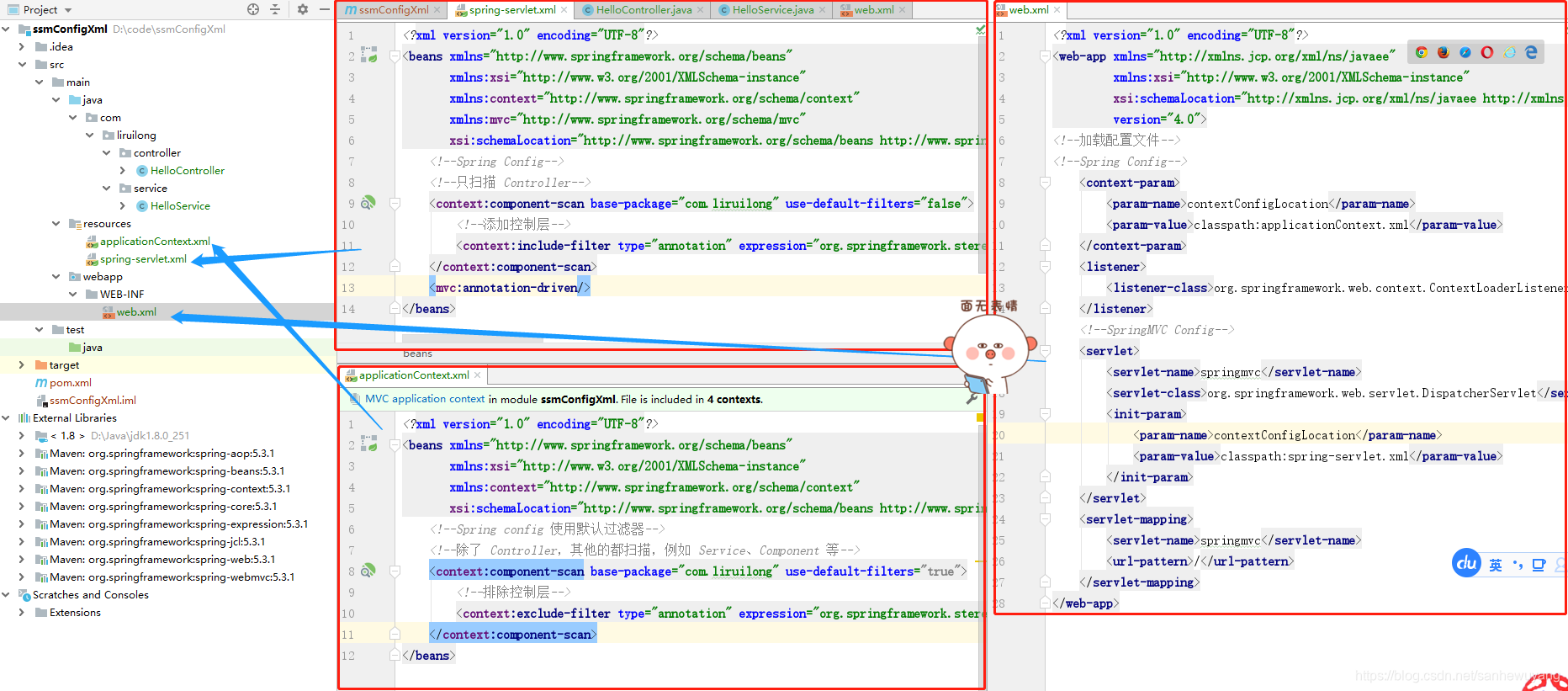Click the Collapse All icon in Project panel

pyautogui.click(x=275, y=9)
